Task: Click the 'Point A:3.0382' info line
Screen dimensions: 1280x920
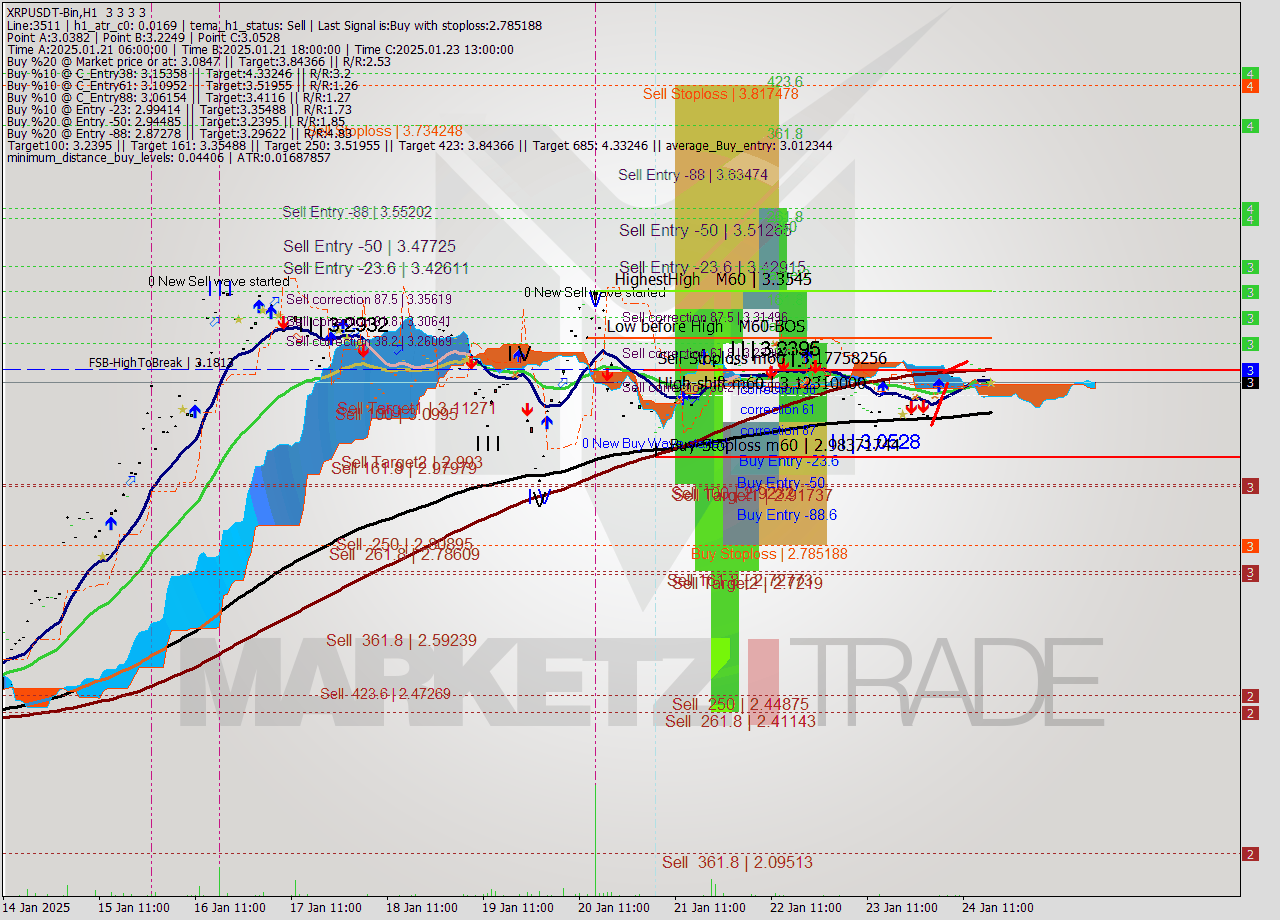Action: [143, 37]
